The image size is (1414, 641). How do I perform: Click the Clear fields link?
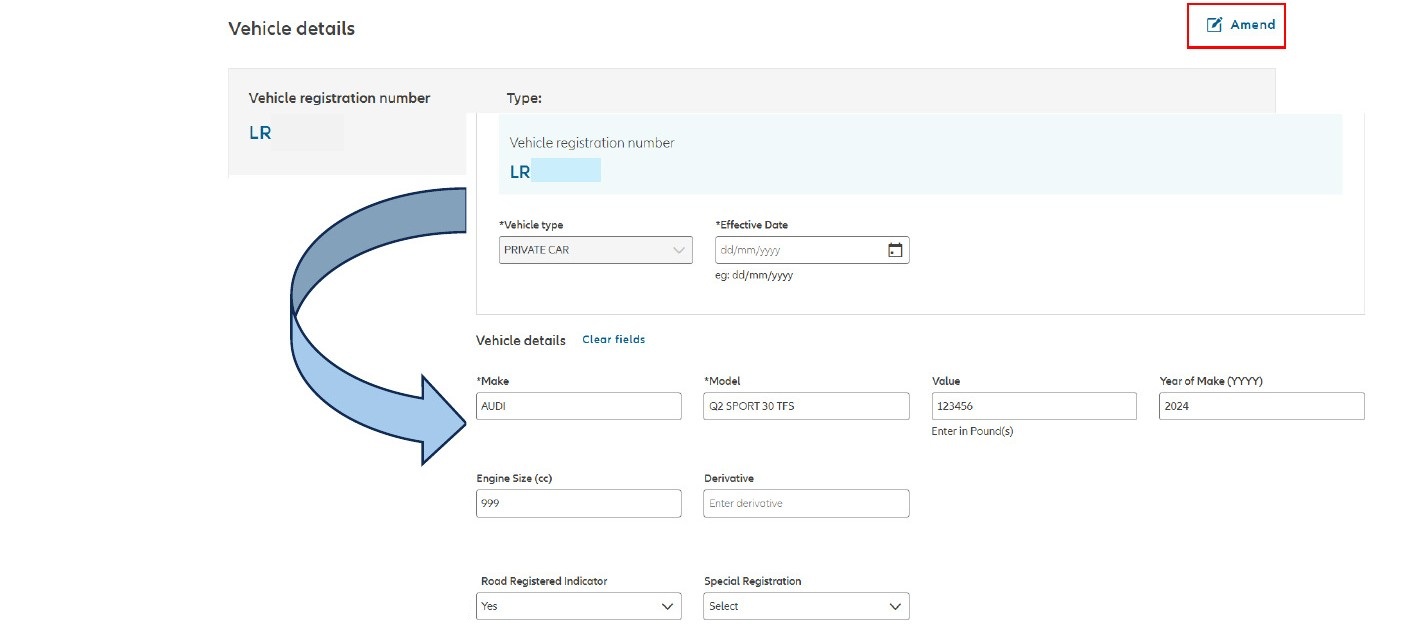coord(614,340)
